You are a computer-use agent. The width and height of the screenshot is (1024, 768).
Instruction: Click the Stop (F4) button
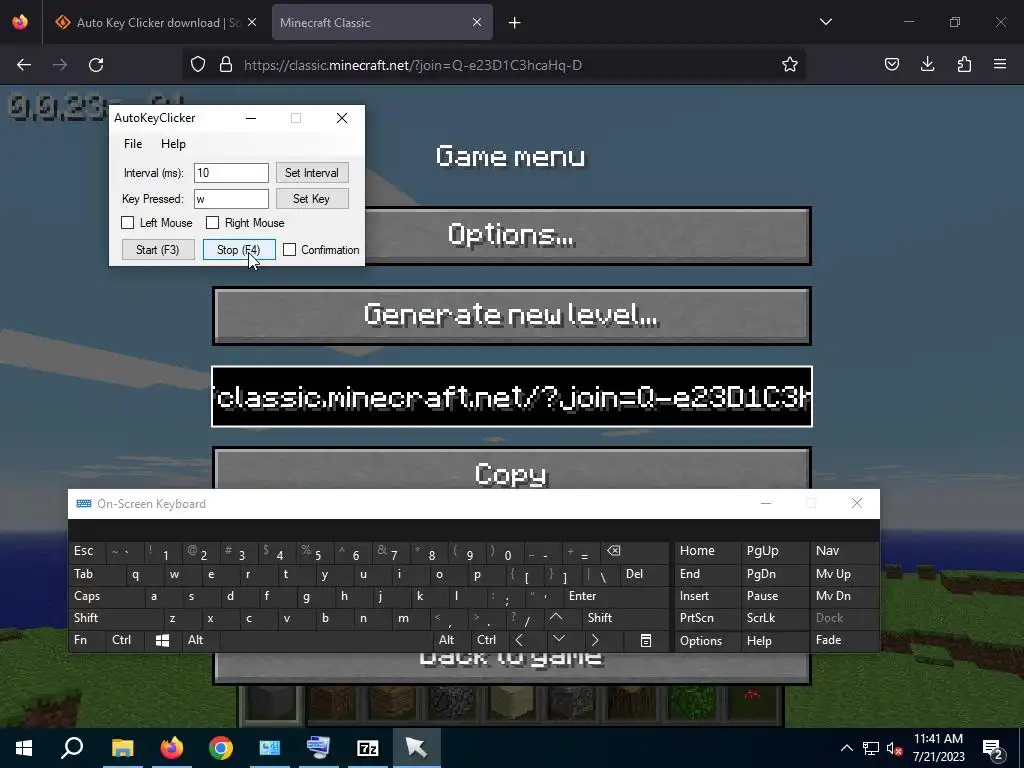[239, 249]
